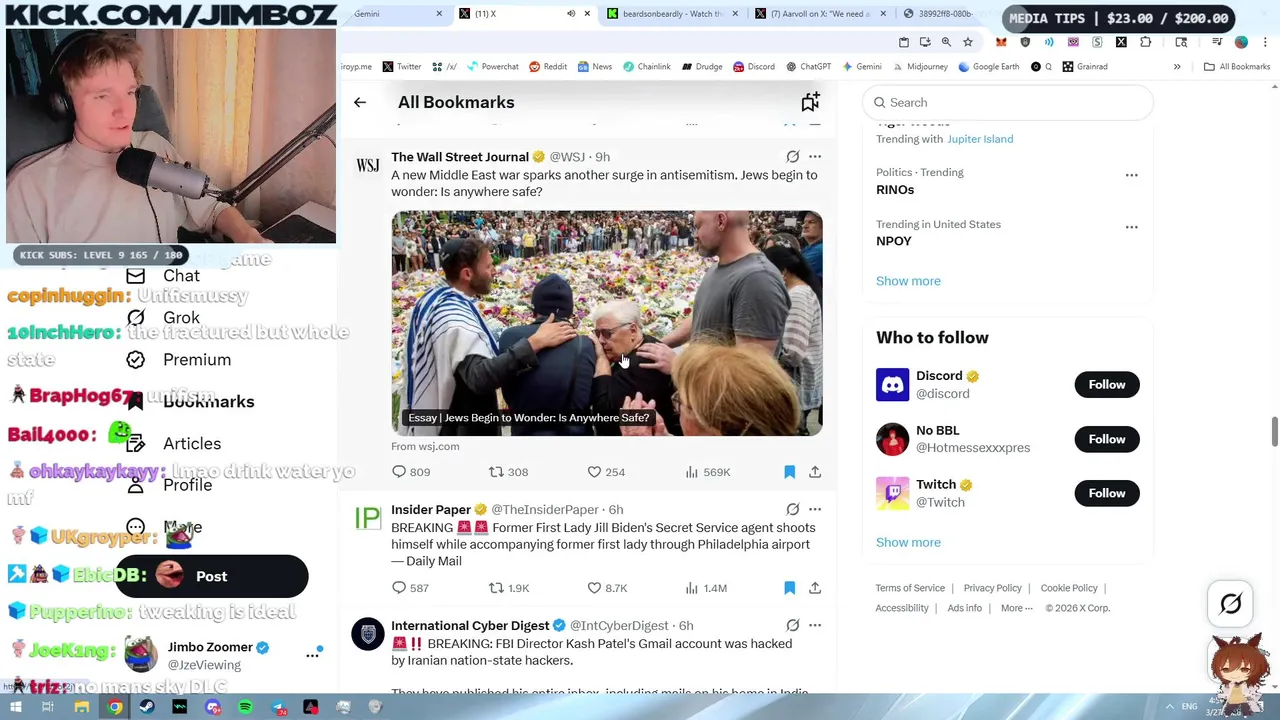Click the Twitch profile avatar
Image resolution: width=1280 pixels, height=720 pixels.
point(892,493)
